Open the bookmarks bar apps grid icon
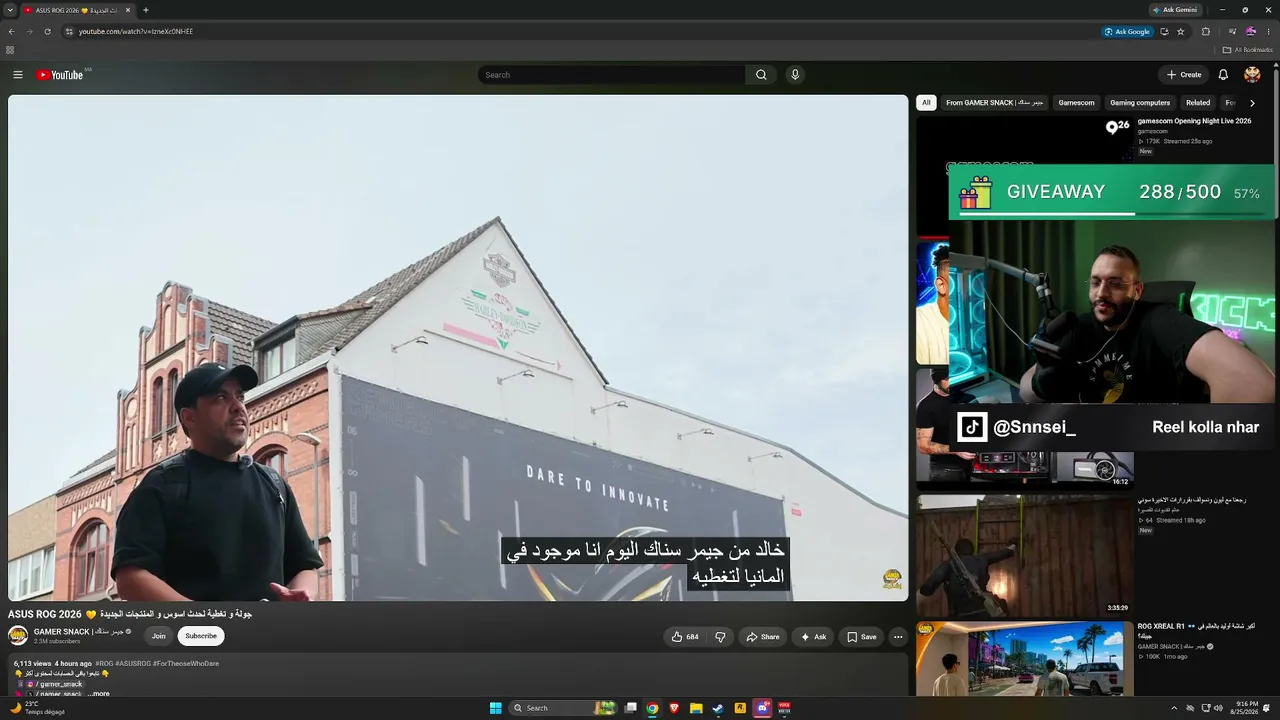Image resolution: width=1280 pixels, height=720 pixels. point(10,50)
